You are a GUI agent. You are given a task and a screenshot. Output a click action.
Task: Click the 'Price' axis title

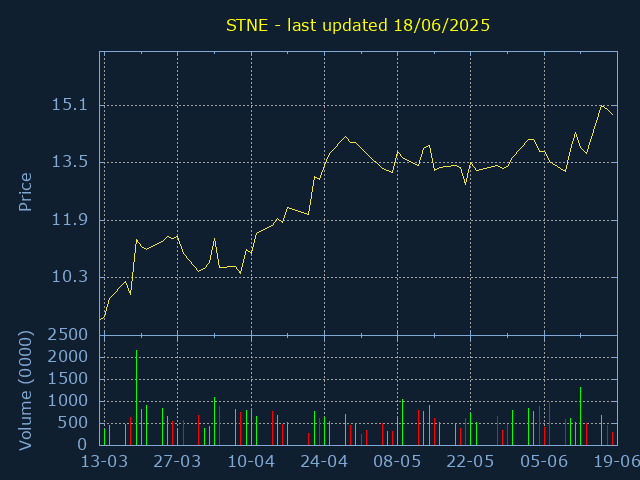click(25, 192)
